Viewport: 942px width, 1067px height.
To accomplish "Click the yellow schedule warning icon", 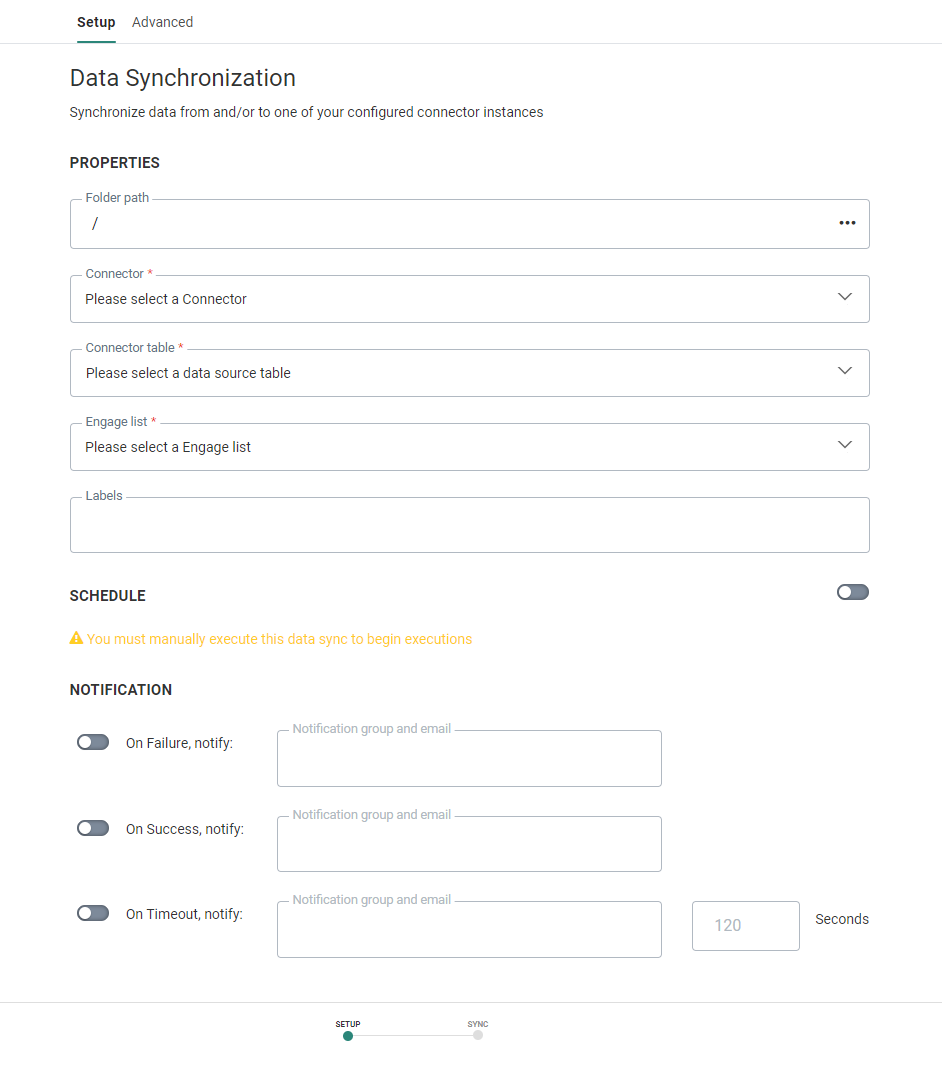I will tap(76, 638).
